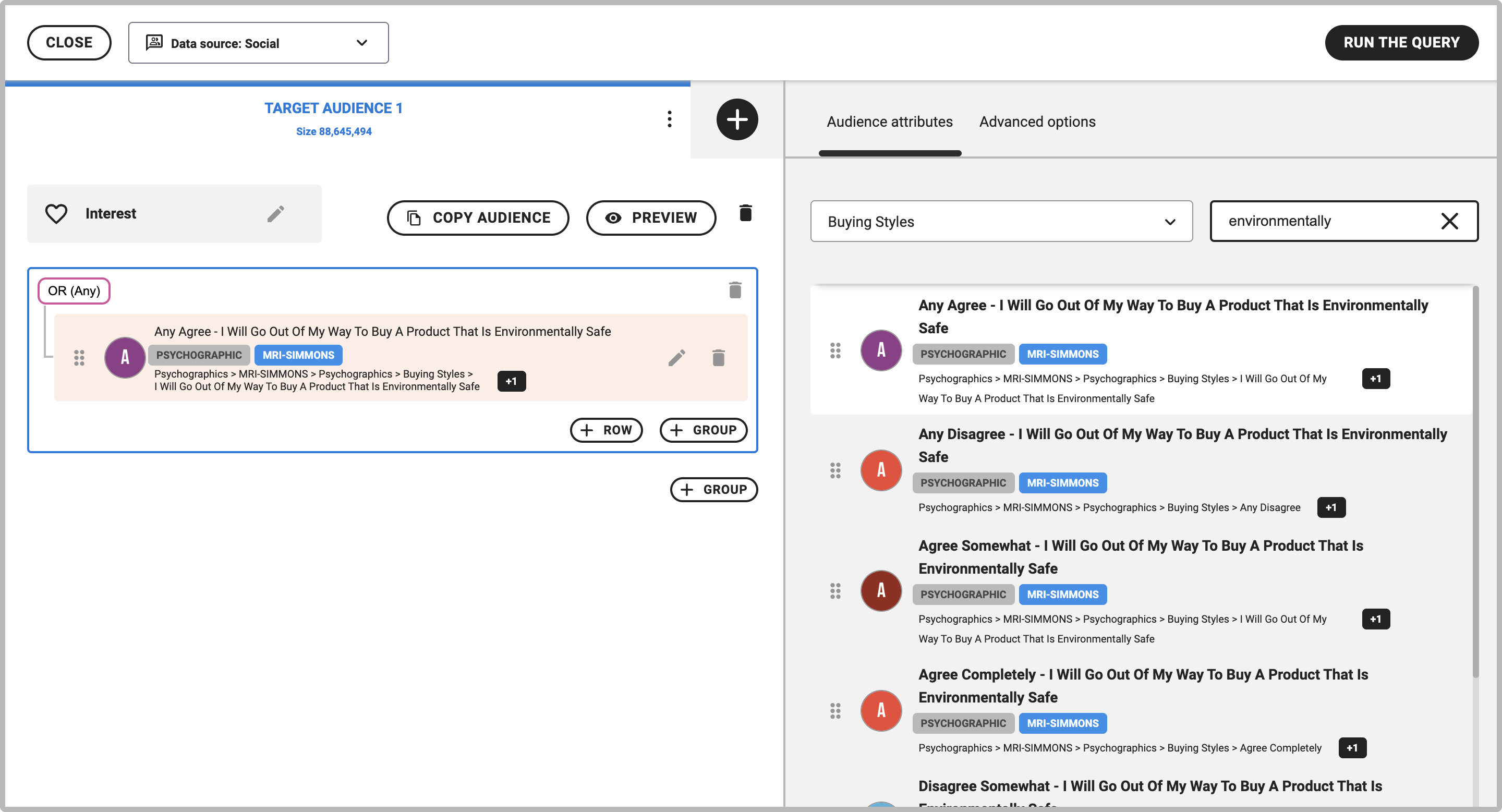Expand the Buying Styles category dropdown
This screenshot has width=1502, height=812.
click(x=1001, y=222)
